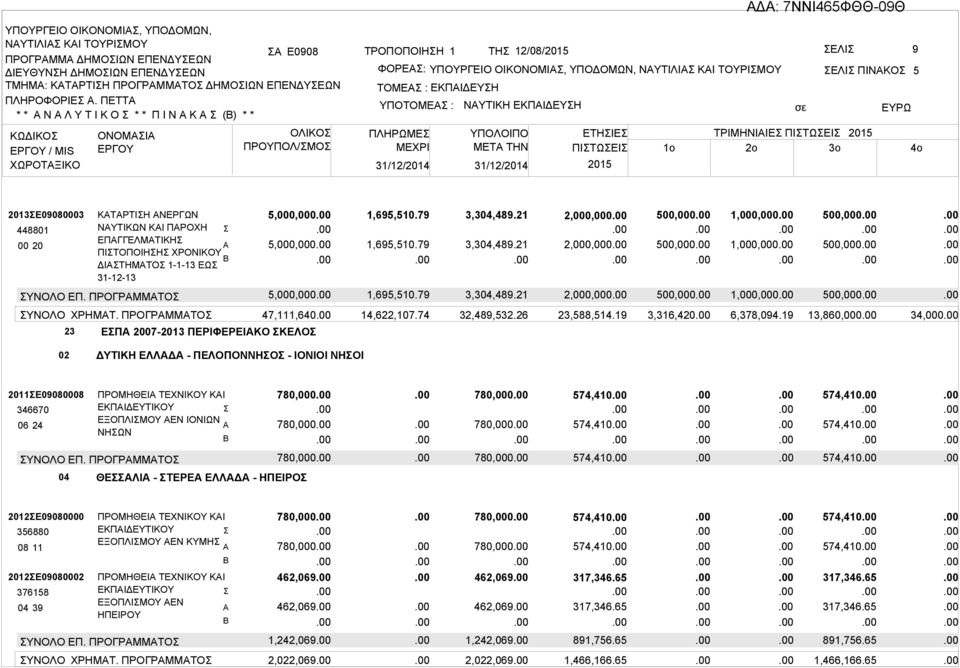This screenshot has height=668, width=960.
Task: Click the quarterly value 6,378,094.19
Action: click(x=762, y=315)
